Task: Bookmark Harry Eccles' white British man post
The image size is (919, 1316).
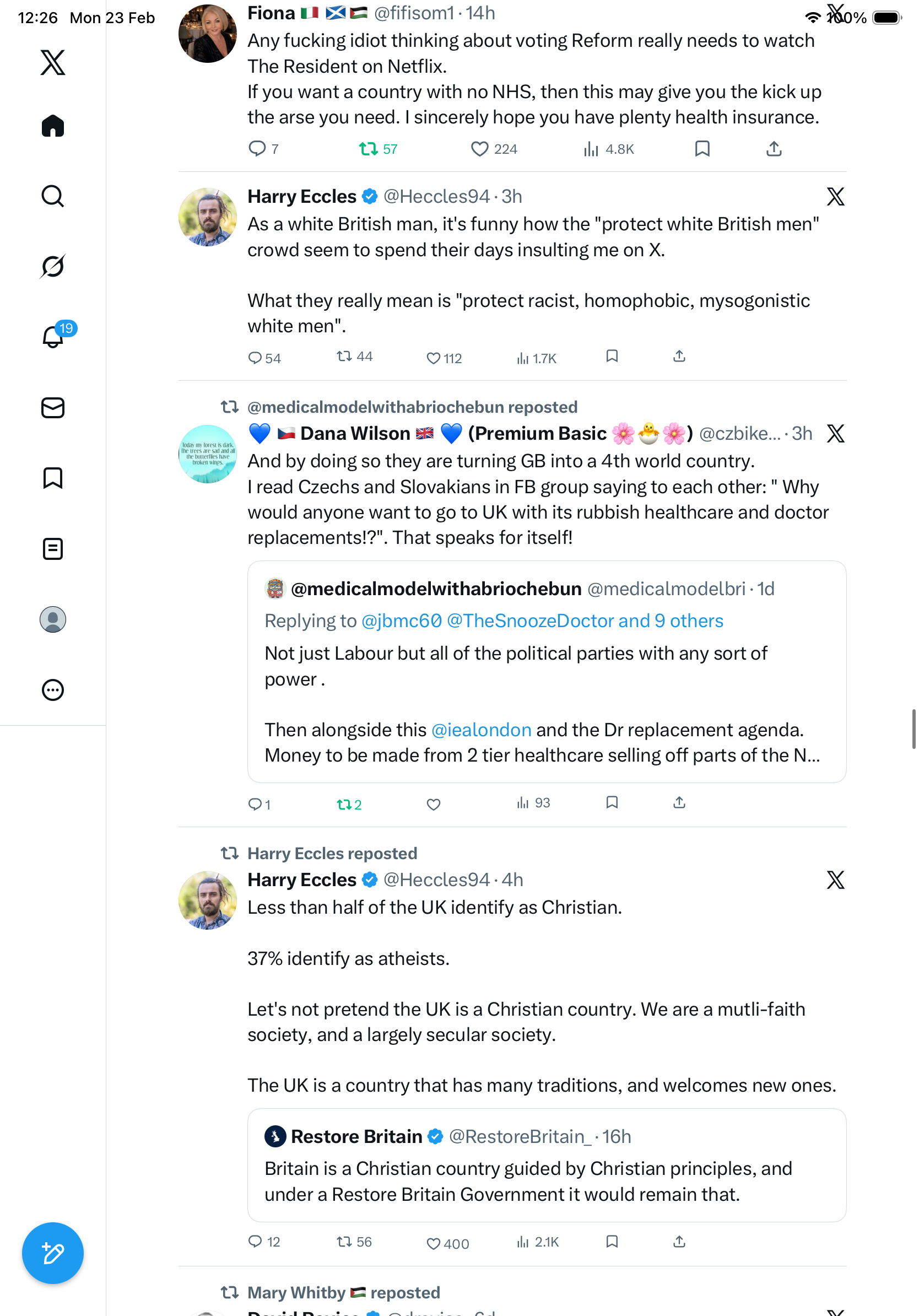Action: 612,357
